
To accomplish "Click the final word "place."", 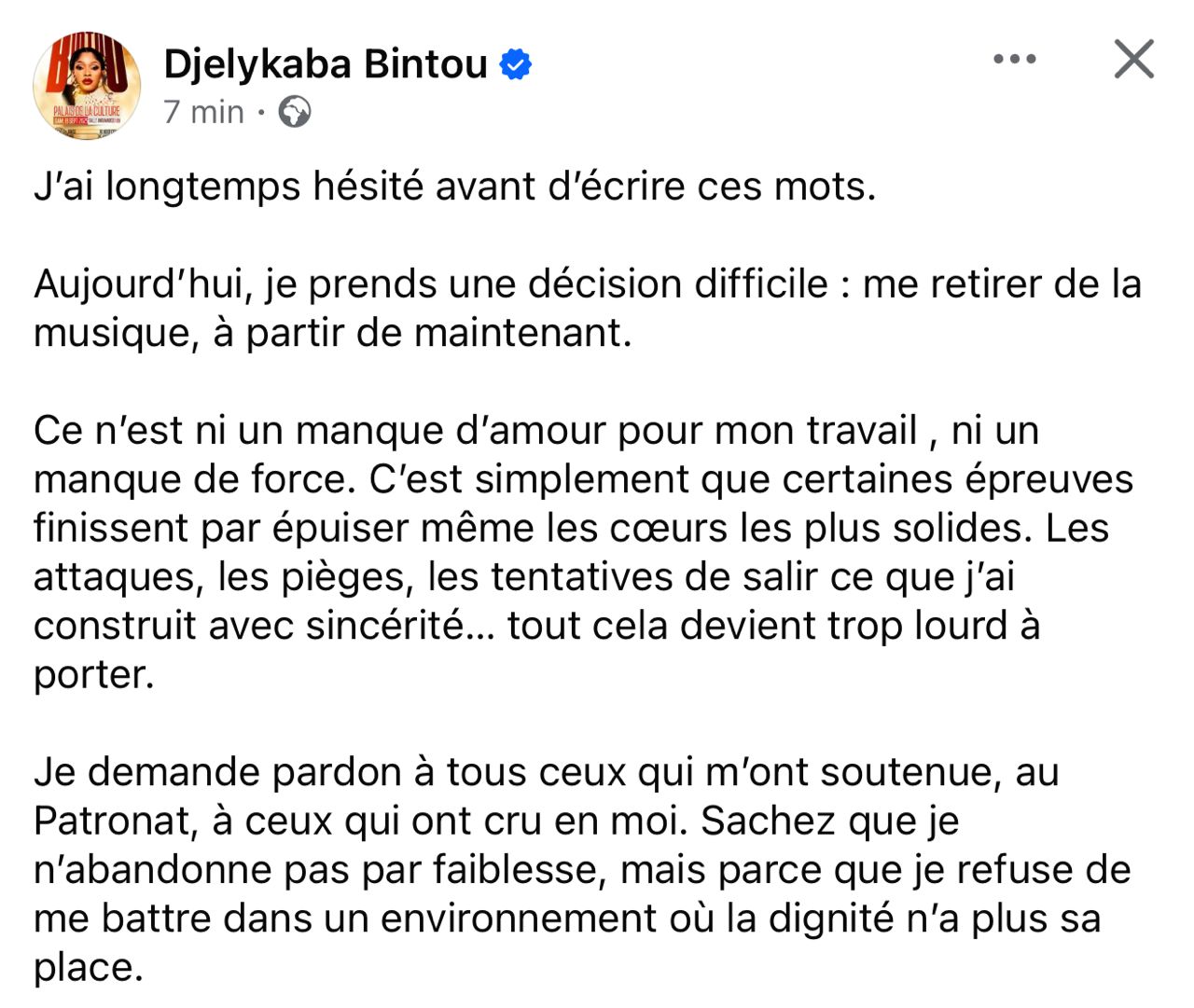I will coord(89,968).
